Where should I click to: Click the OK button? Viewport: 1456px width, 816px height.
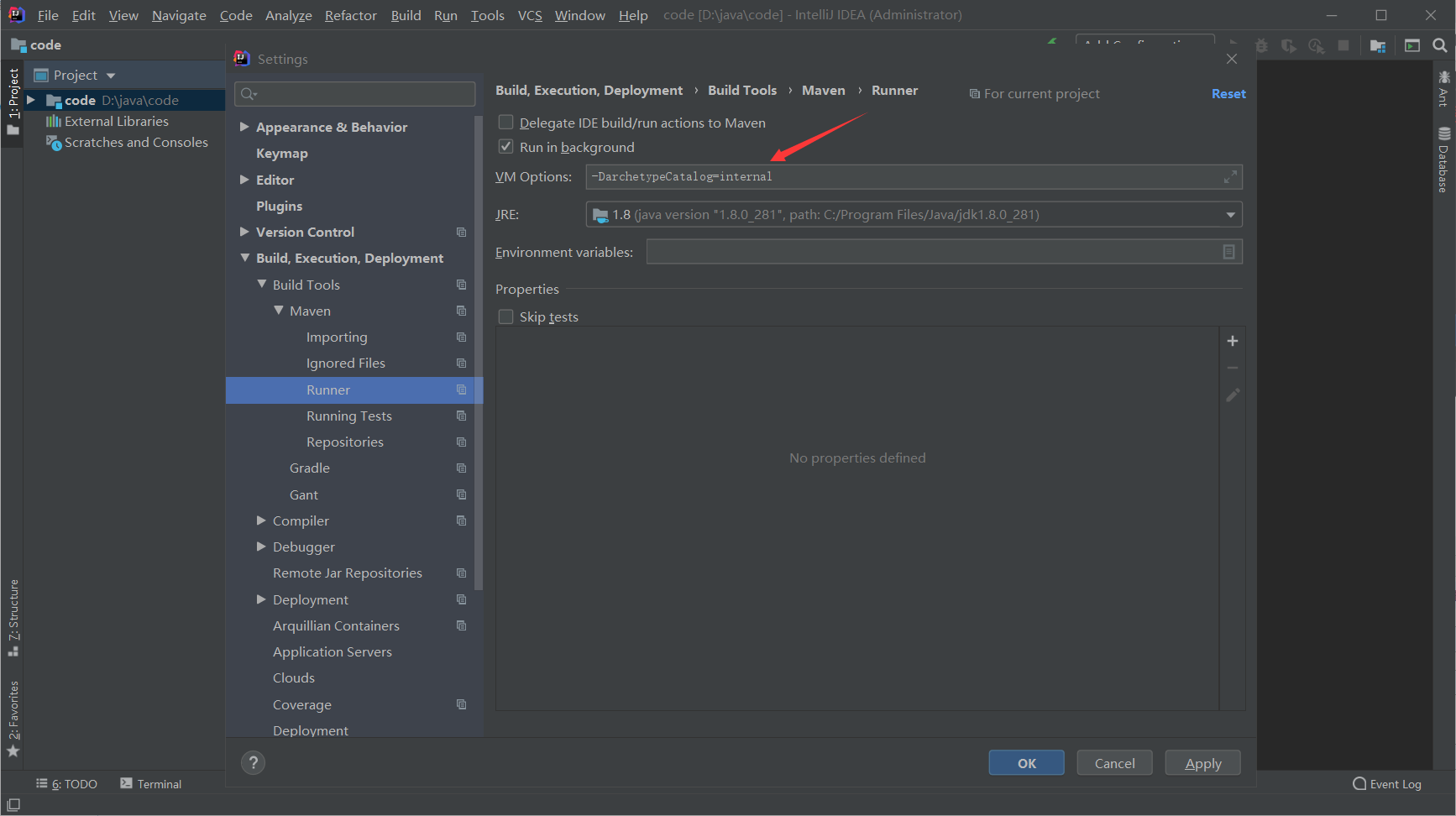tap(1026, 763)
